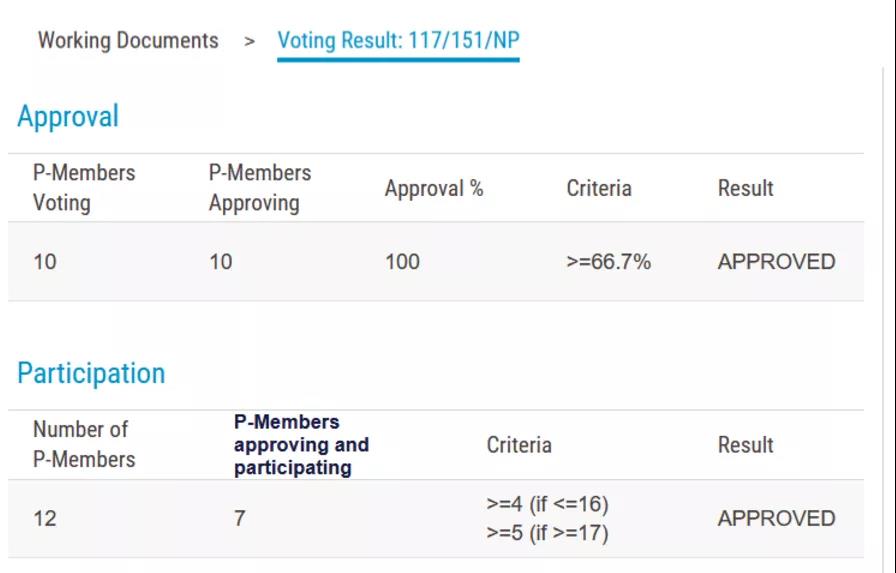The width and height of the screenshot is (896, 573).
Task: Click the breadcrumb separator arrow
Action: click(x=249, y=42)
